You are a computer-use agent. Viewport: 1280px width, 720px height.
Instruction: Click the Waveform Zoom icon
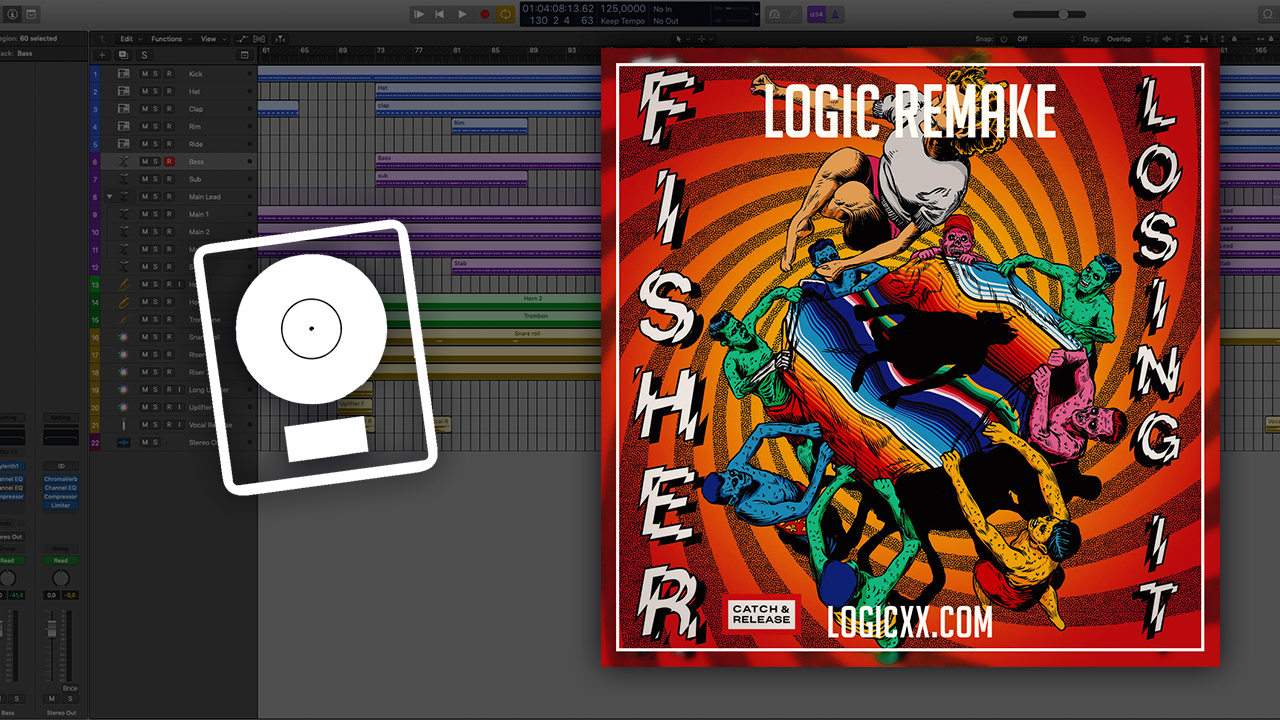coord(1167,39)
